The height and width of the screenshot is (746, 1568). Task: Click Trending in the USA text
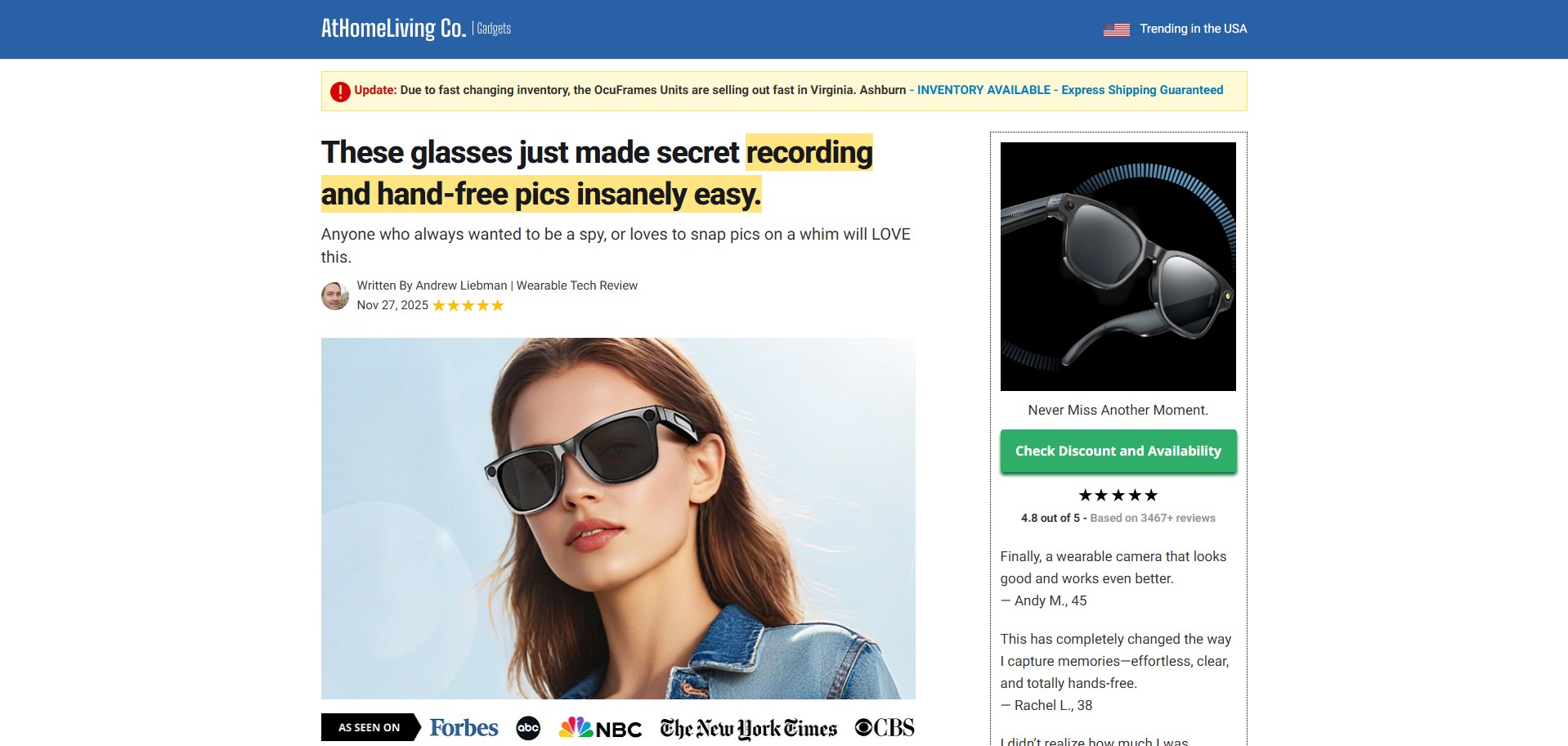1193,29
